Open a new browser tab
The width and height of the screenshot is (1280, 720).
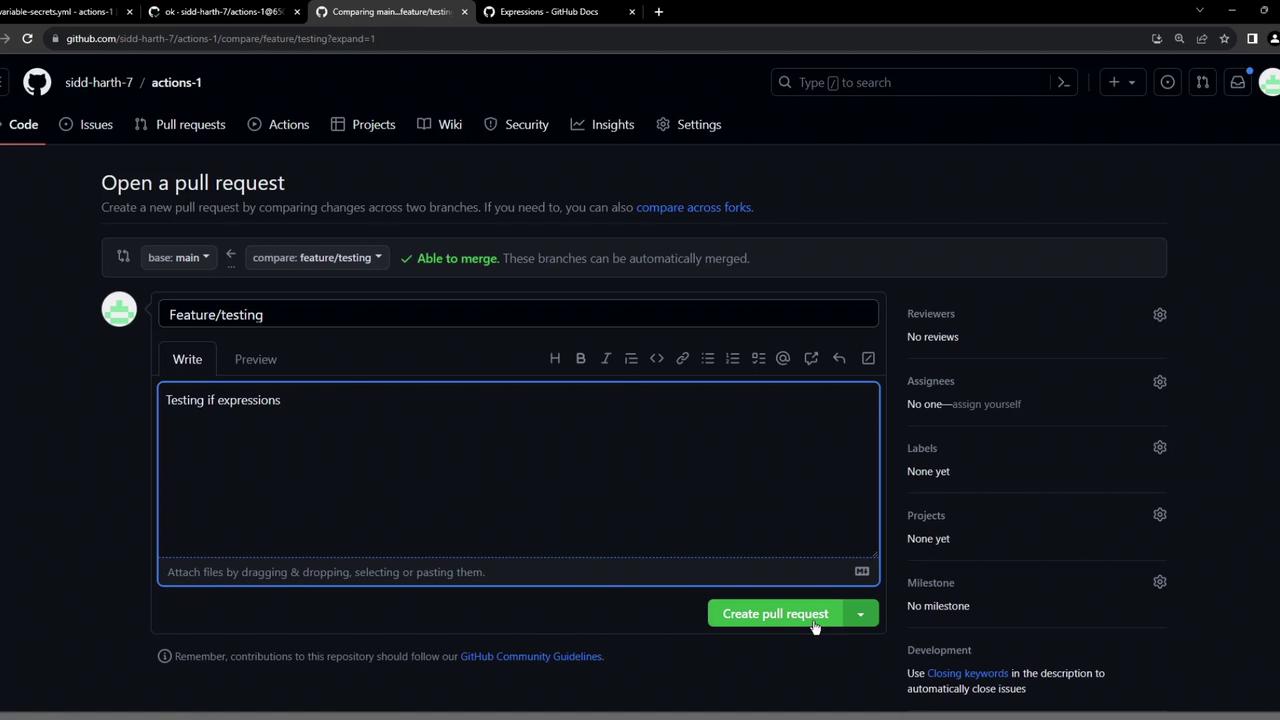tap(658, 12)
